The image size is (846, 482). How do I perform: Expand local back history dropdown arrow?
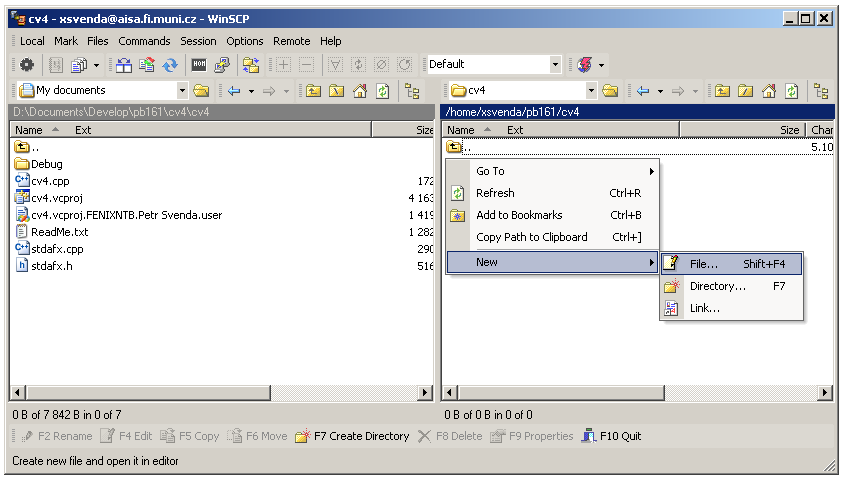click(x=251, y=91)
